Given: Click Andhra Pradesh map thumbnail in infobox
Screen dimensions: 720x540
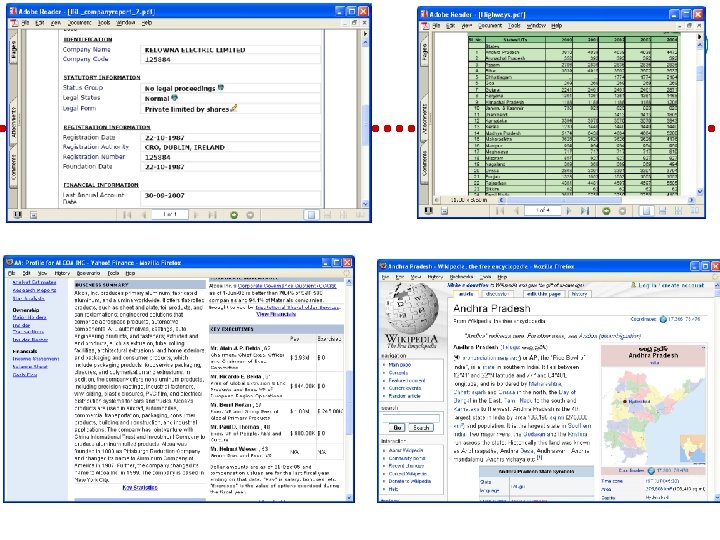Looking at the screenshot, I should coord(653,416).
